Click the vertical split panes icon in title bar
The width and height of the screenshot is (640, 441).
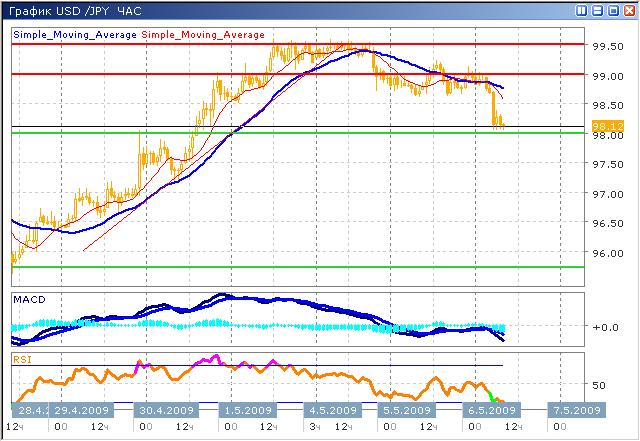(x=583, y=10)
